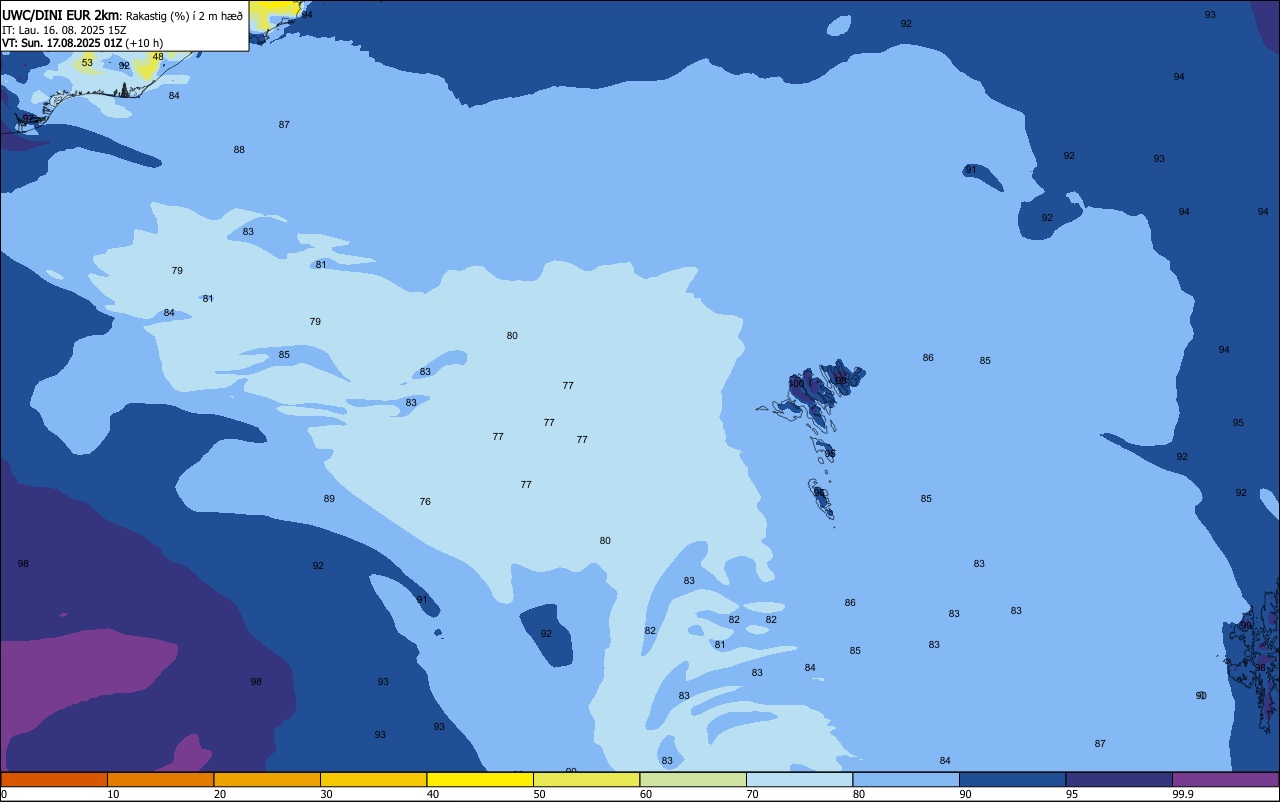
Task: Click the purple legend swatch above 99.9
Action: click(1225, 779)
